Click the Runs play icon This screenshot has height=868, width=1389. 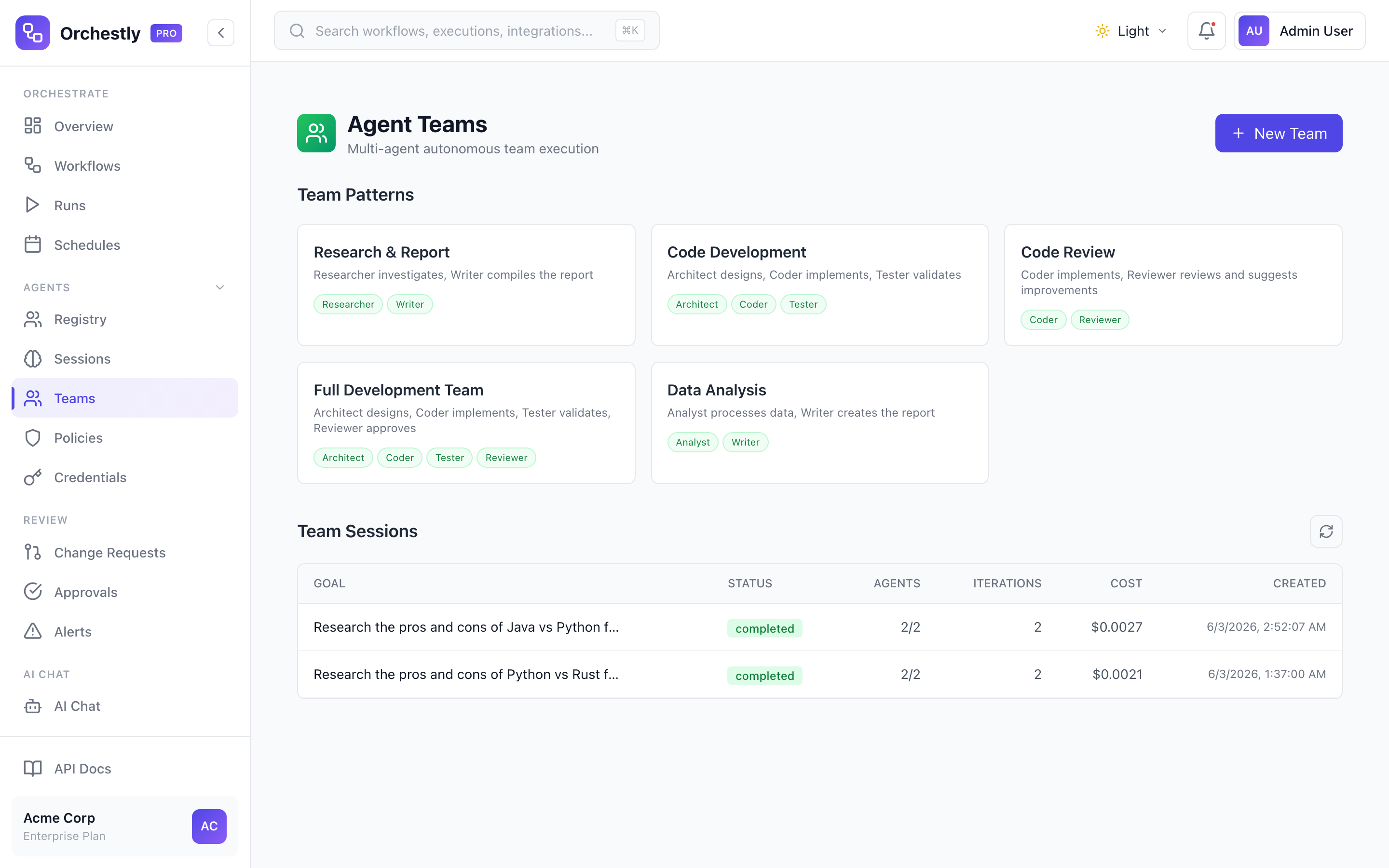pos(33,205)
